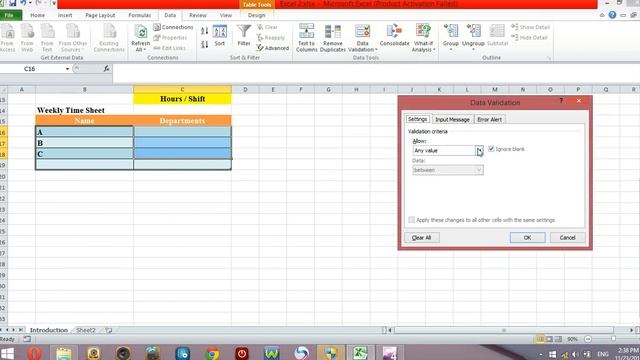Select the Weekly Time Sheet cell

click(84, 110)
